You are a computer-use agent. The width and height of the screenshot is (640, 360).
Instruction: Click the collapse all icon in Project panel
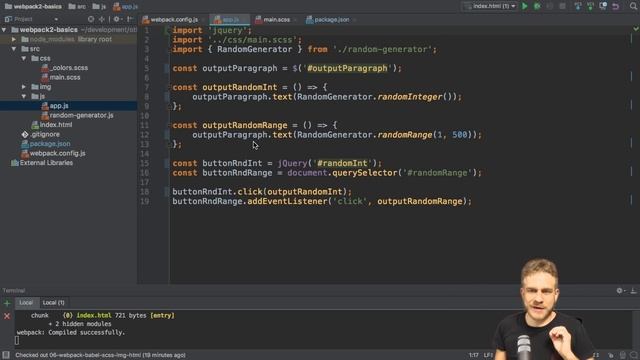(x=102, y=19)
